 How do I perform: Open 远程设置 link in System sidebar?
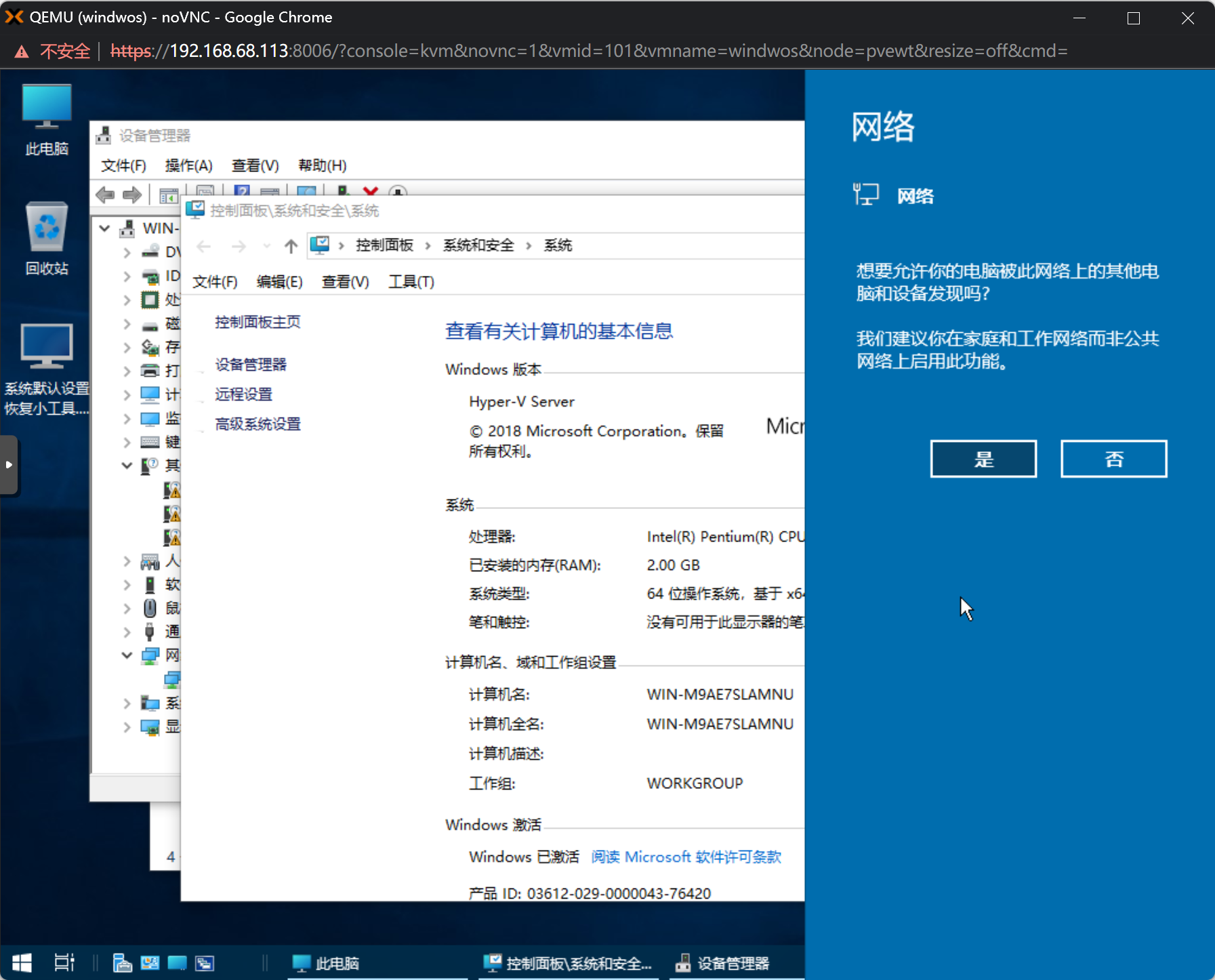click(243, 394)
